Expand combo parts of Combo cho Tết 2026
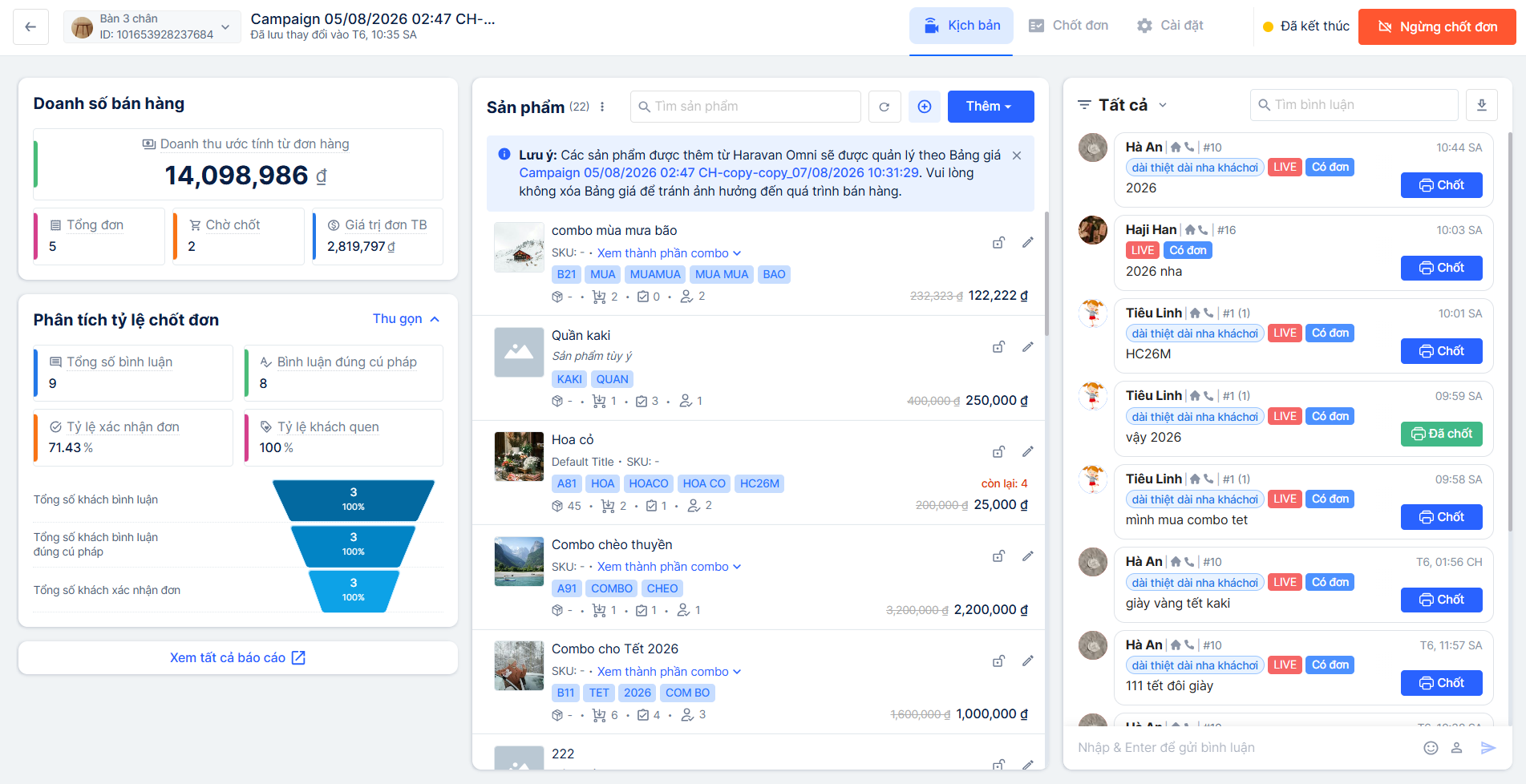 point(669,672)
